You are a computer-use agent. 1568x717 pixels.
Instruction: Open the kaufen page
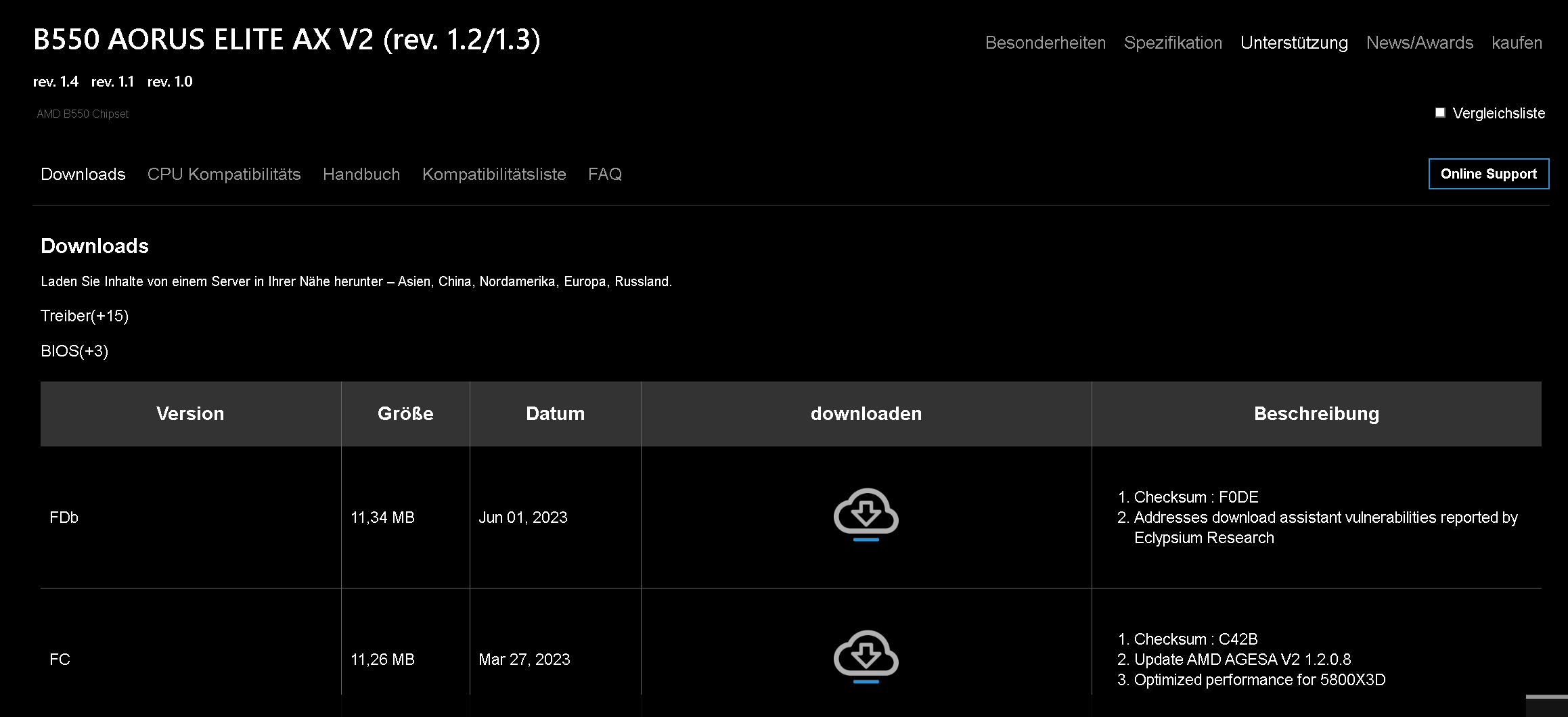tap(1517, 43)
